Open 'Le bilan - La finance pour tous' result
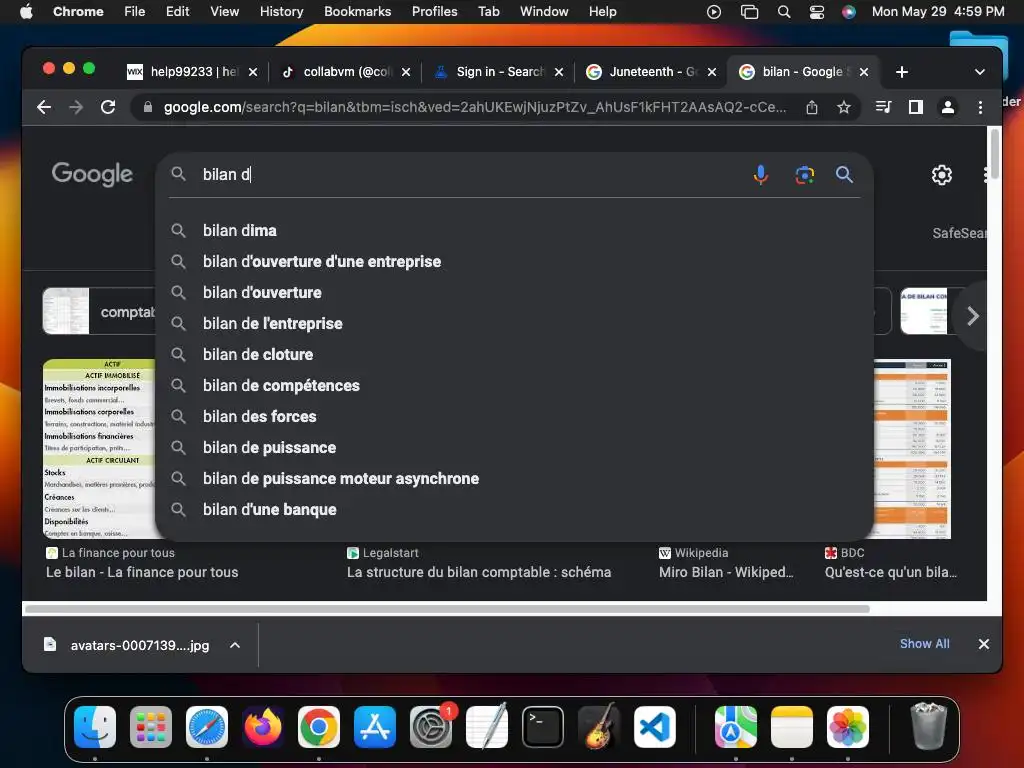 point(142,572)
